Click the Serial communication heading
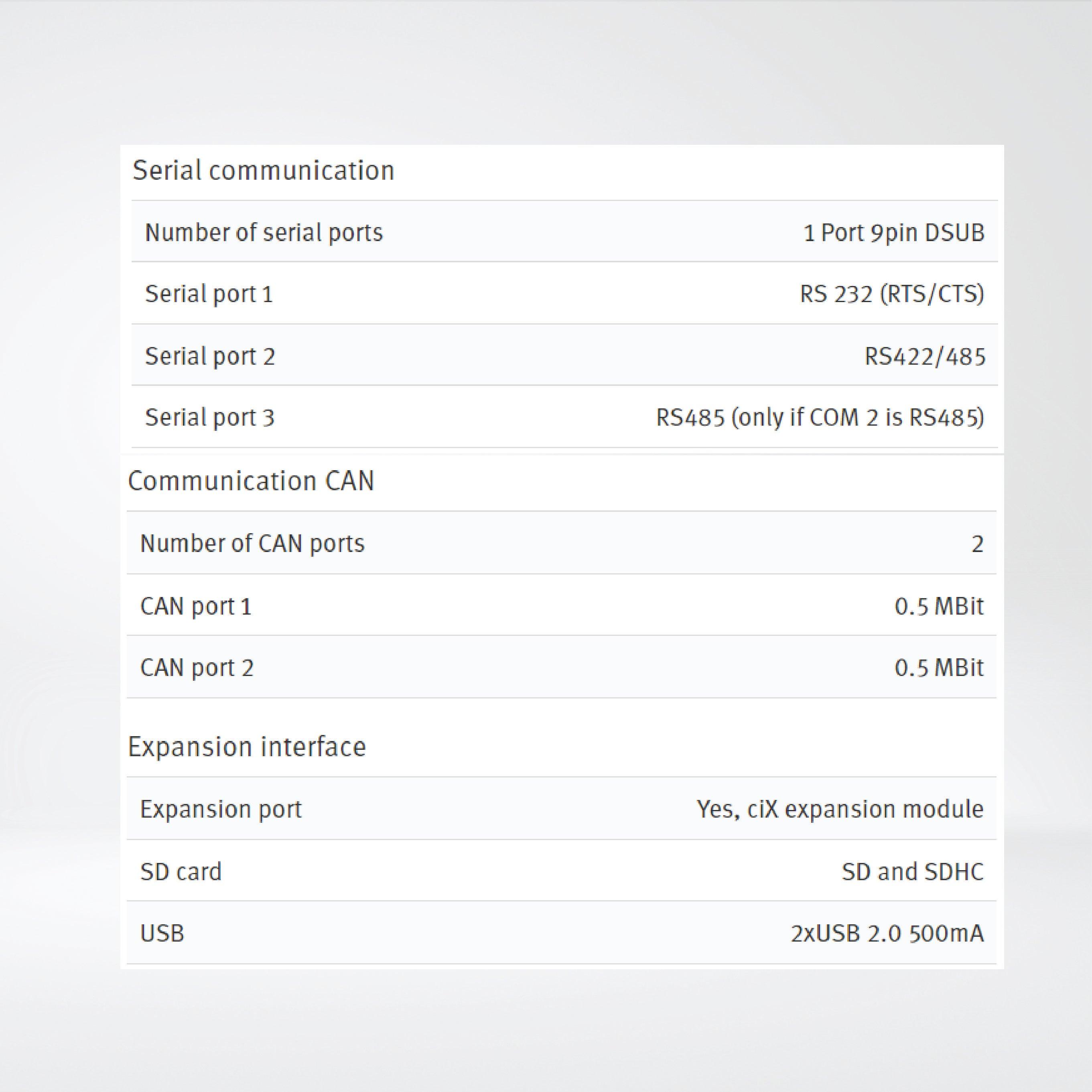The width and height of the screenshot is (1092, 1092). tap(263, 170)
